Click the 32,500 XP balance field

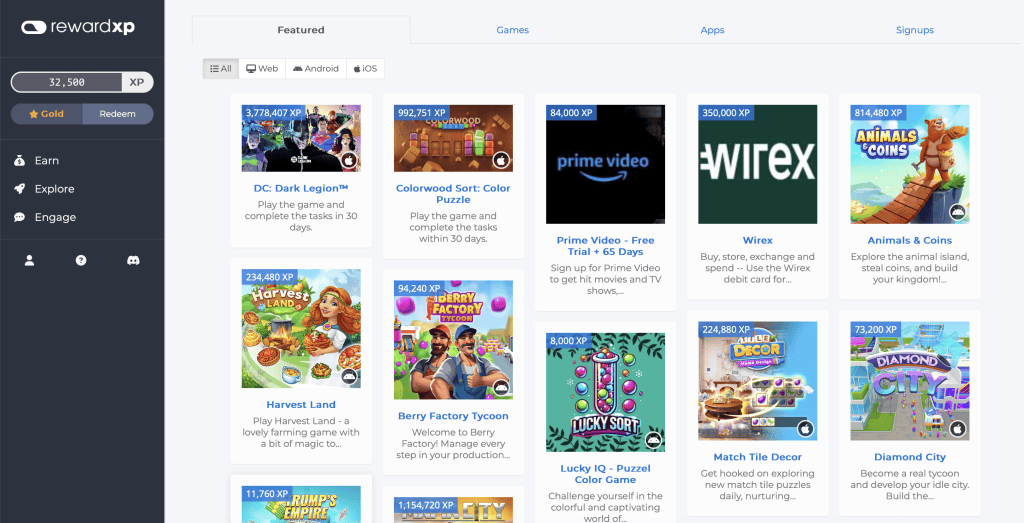coord(67,82)
